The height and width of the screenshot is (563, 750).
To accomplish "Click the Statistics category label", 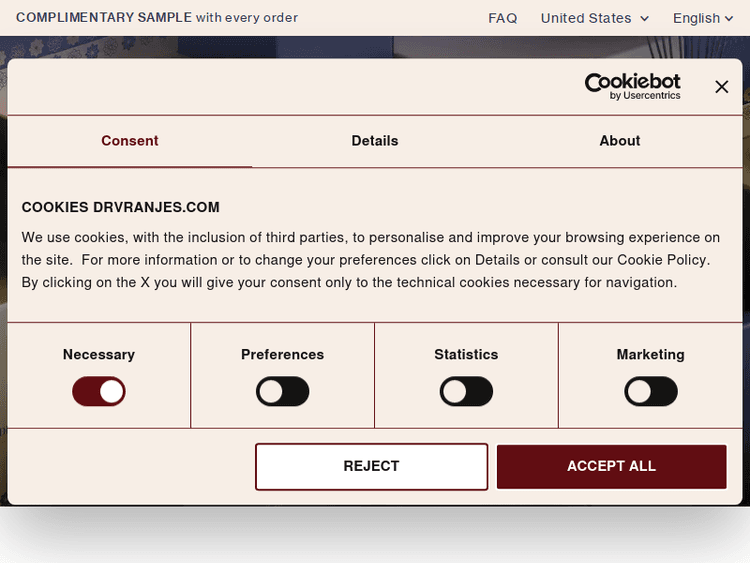I will click(x=466, y=355).
